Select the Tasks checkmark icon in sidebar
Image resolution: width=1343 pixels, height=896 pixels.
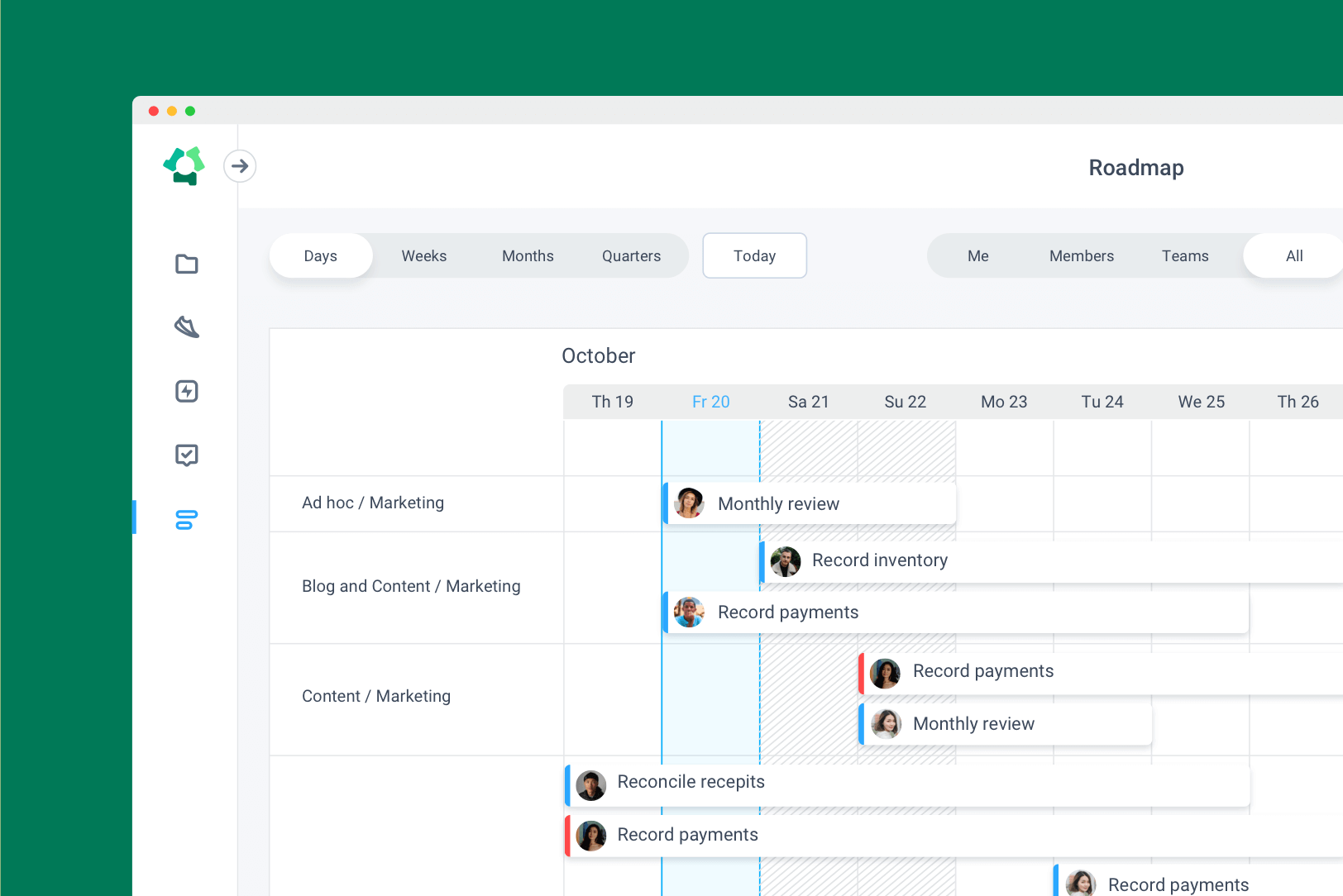tap(187, 455)
